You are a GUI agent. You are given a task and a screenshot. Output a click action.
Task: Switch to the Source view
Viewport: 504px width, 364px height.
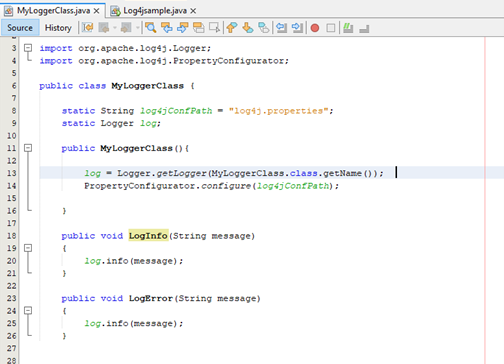click(x=20, y=28)
